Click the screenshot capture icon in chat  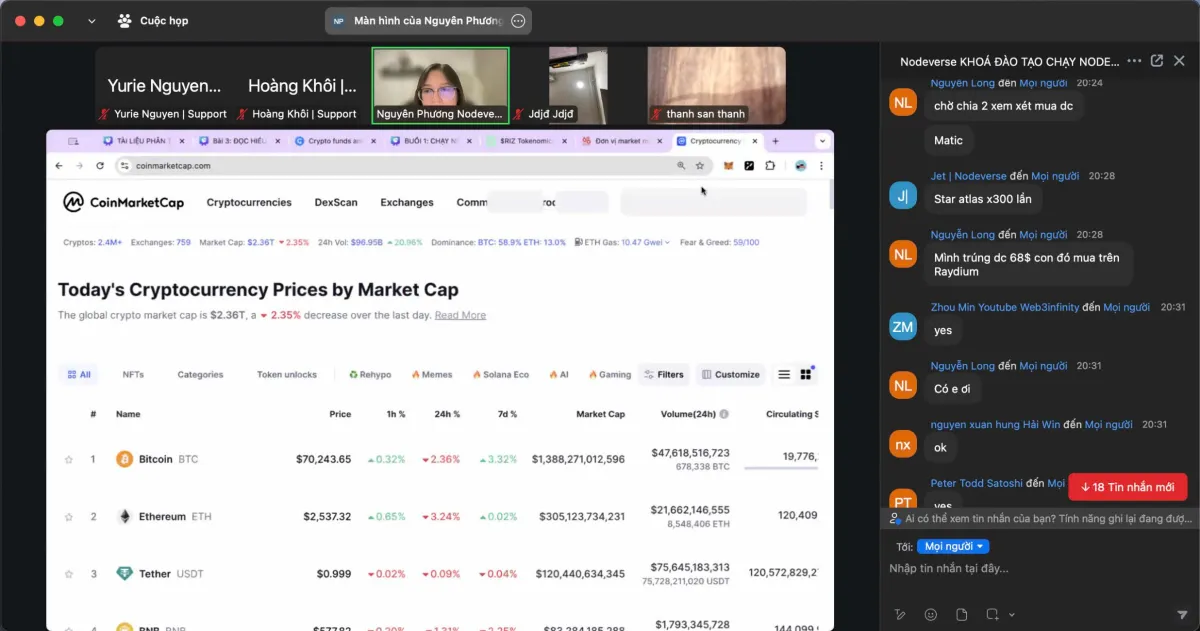[x=992, y=614]
